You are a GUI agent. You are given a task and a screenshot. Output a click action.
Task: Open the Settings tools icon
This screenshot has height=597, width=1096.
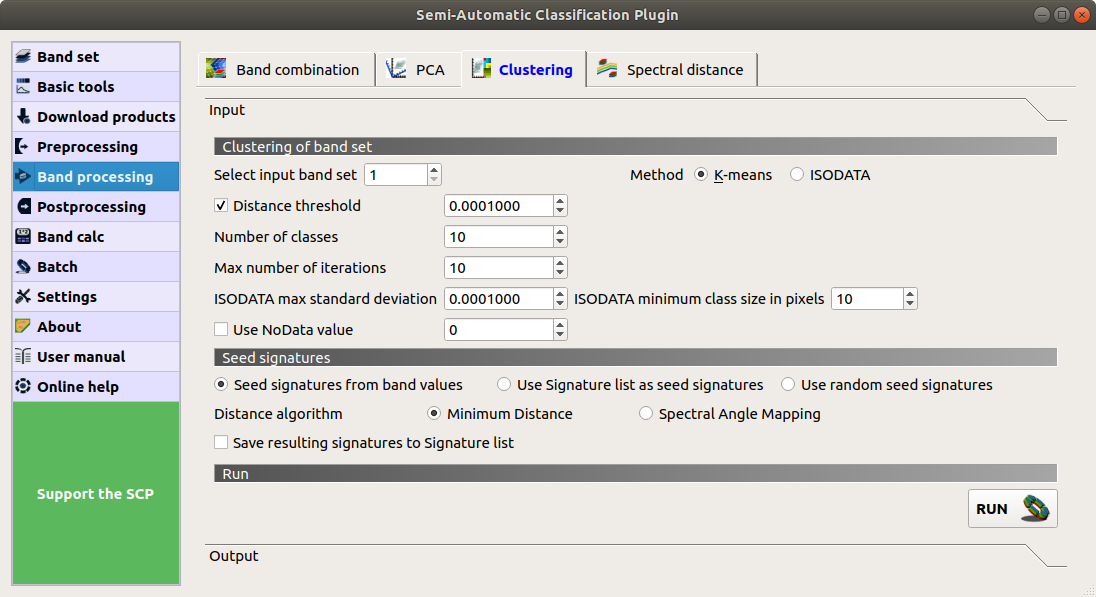24,297
